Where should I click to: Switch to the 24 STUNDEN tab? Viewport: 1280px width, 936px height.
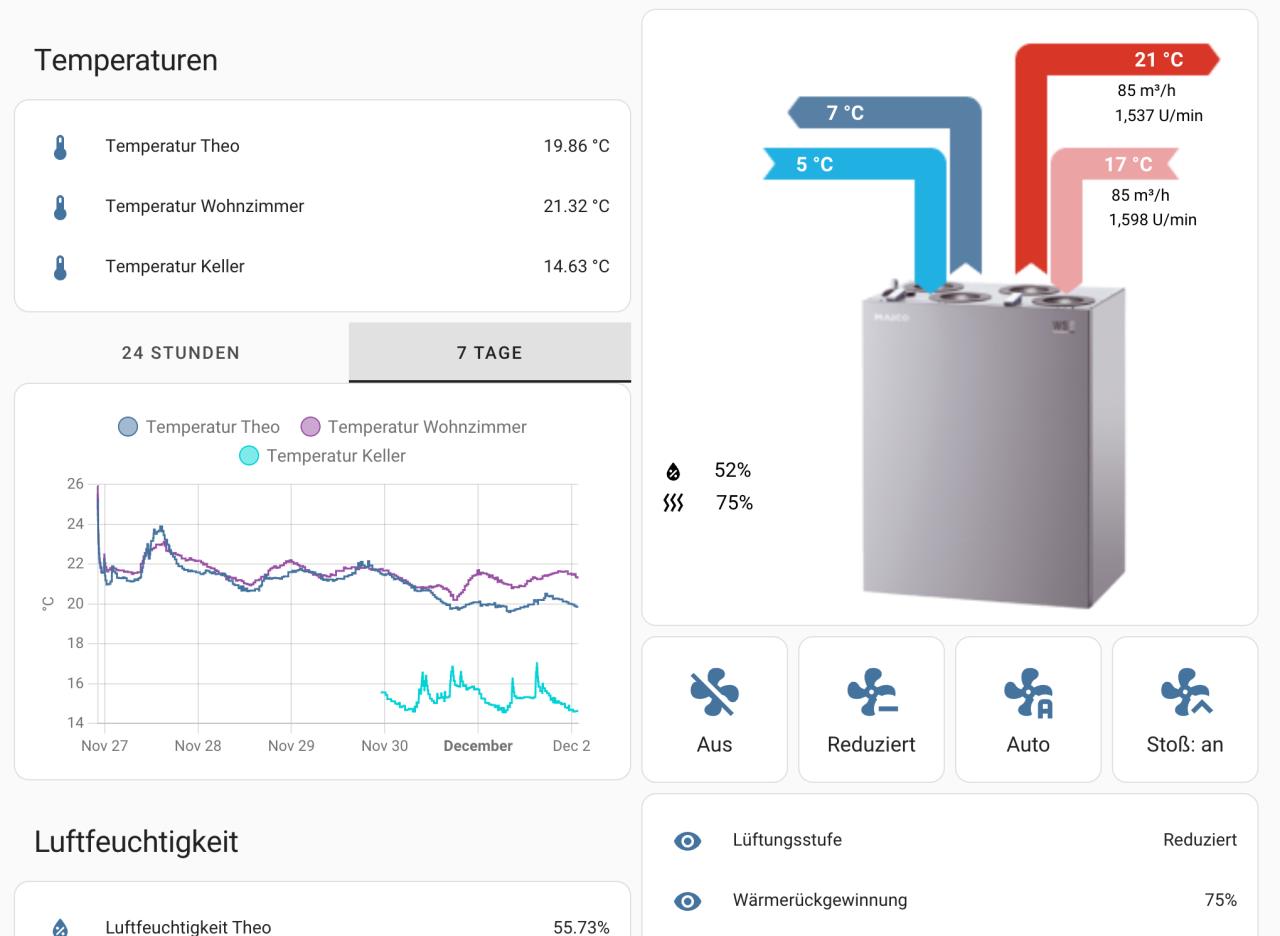tap(181, 352)
